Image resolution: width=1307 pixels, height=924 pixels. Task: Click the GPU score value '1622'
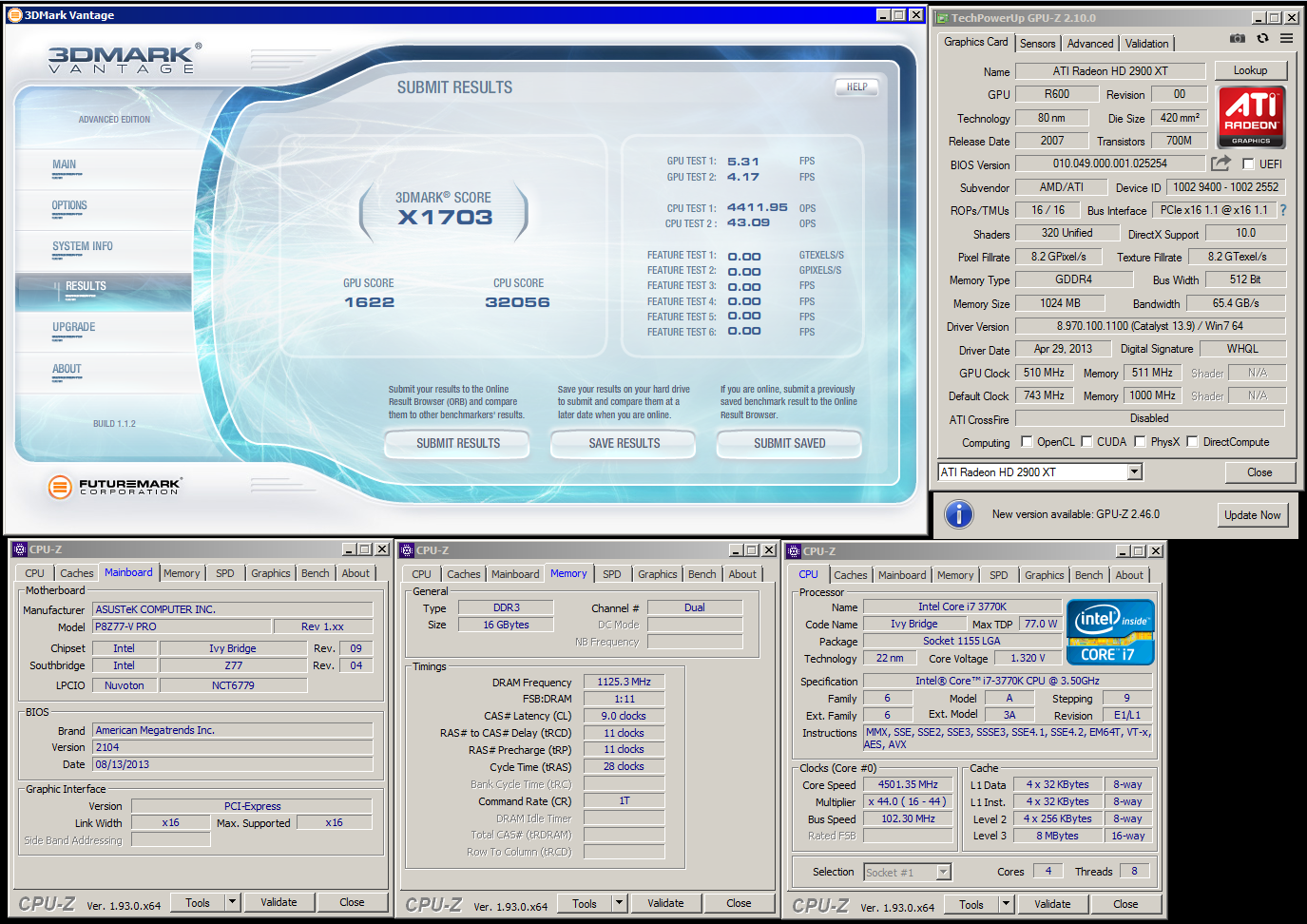click(x=369, y=302)
